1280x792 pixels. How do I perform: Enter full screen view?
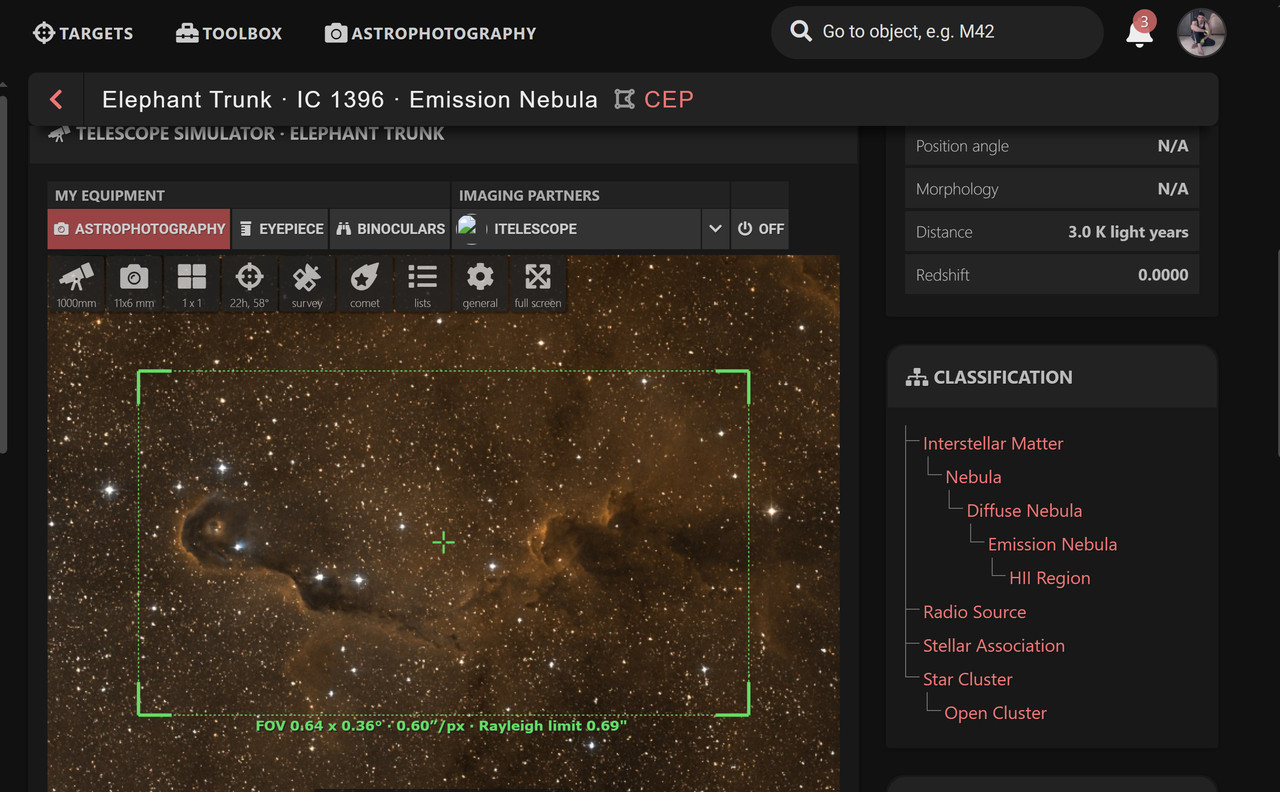pos(538,284)
